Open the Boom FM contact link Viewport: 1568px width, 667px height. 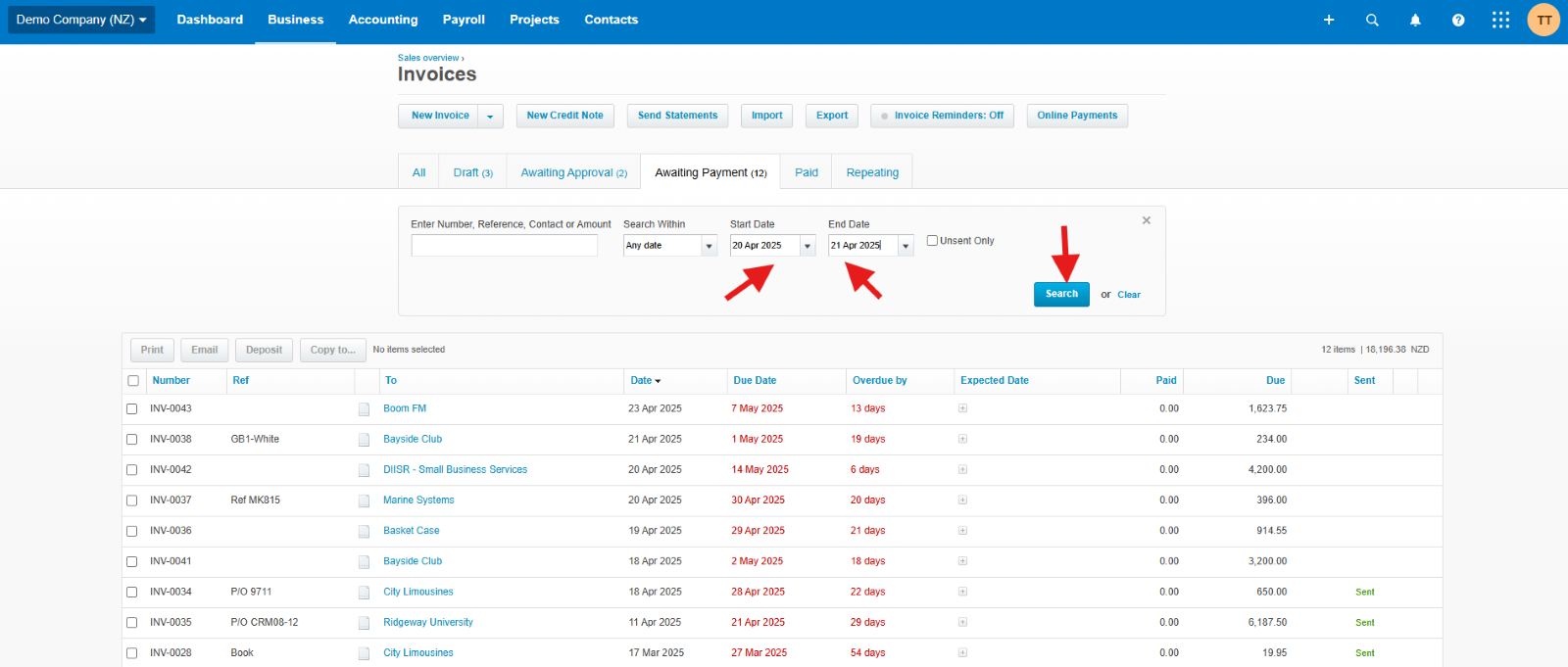[405, 408]
